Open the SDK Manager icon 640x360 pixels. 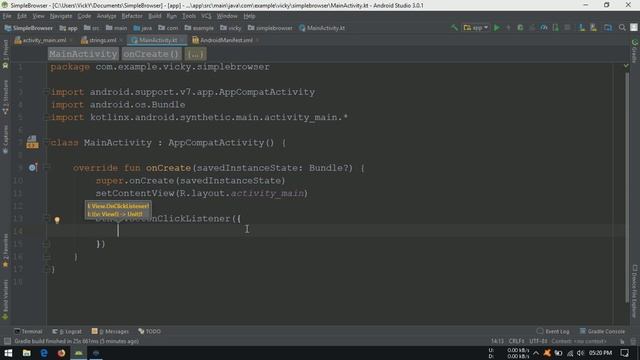coord(593,28)
